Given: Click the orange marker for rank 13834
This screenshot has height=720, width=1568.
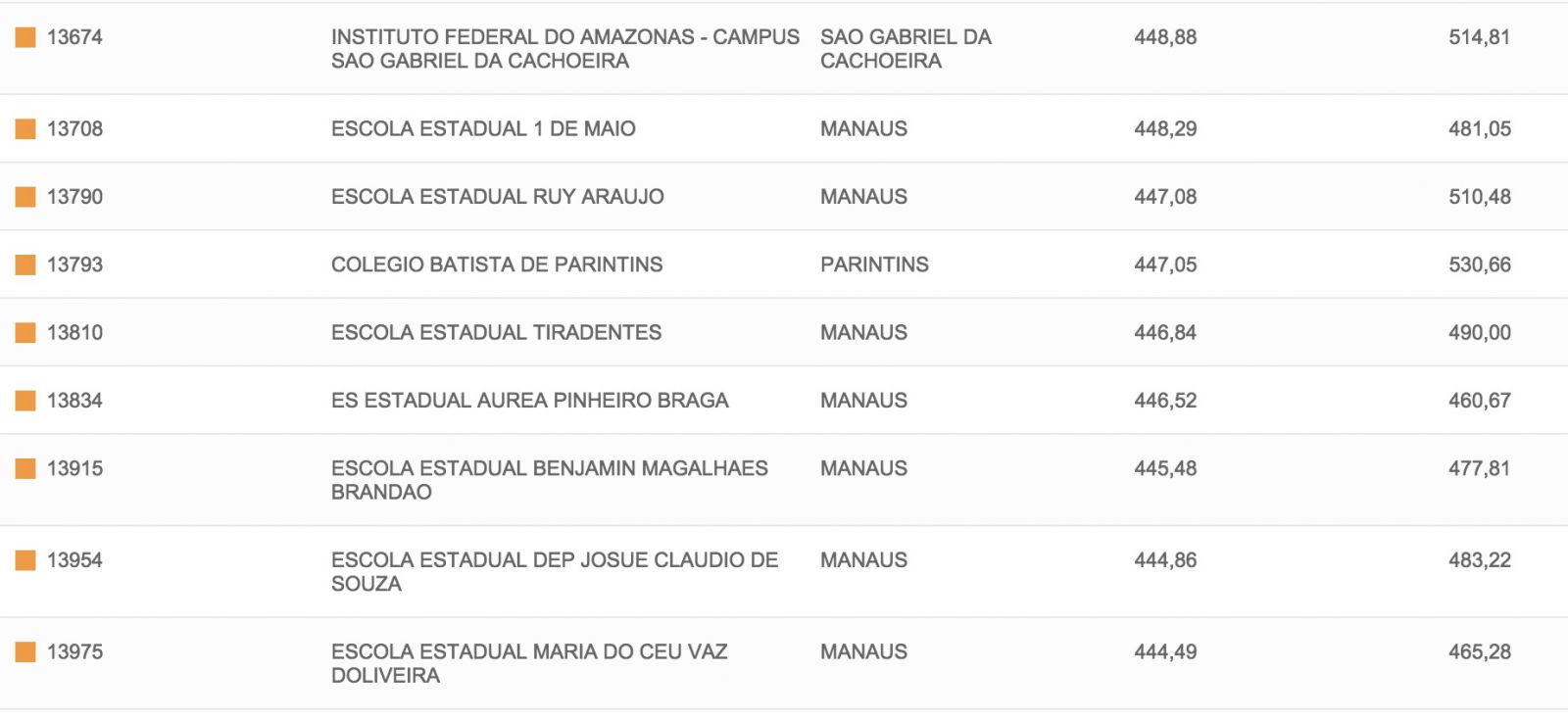Looking at the screenshot, I should (x=25, y=401).
